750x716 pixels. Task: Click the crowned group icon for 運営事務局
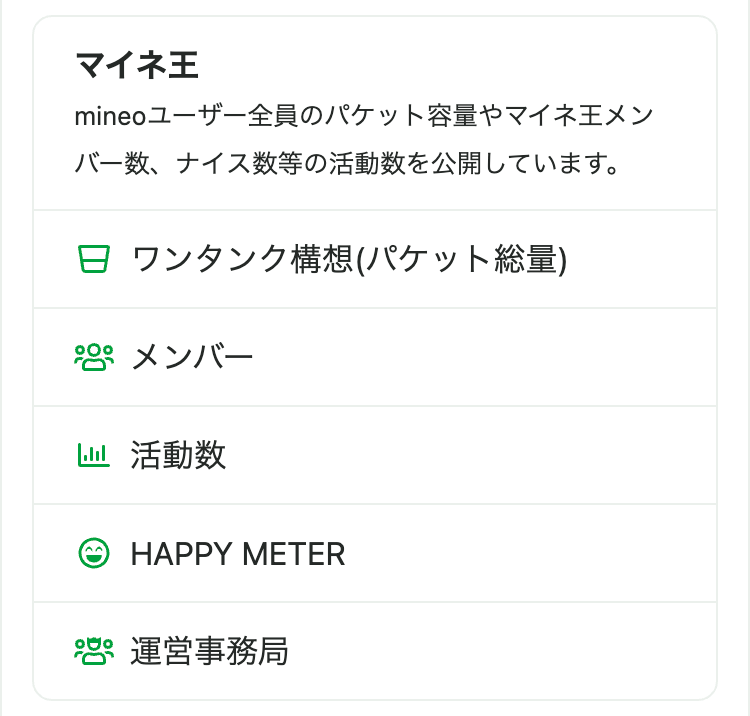point(94,652)
